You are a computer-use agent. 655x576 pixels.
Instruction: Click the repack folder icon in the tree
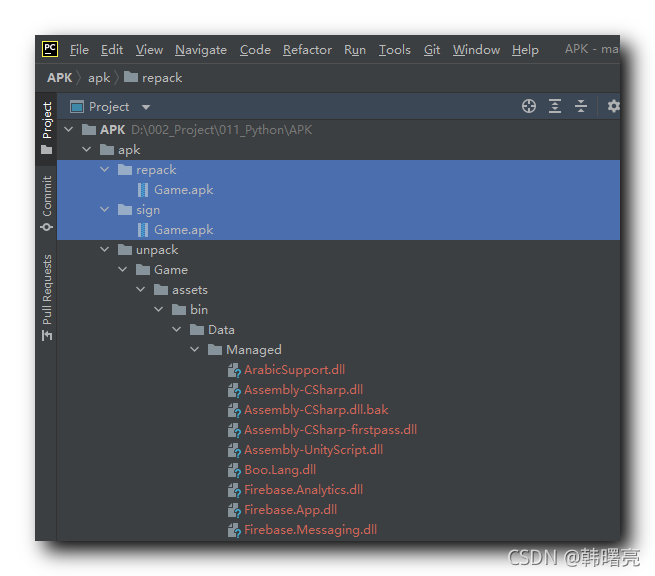coord(125,170)
